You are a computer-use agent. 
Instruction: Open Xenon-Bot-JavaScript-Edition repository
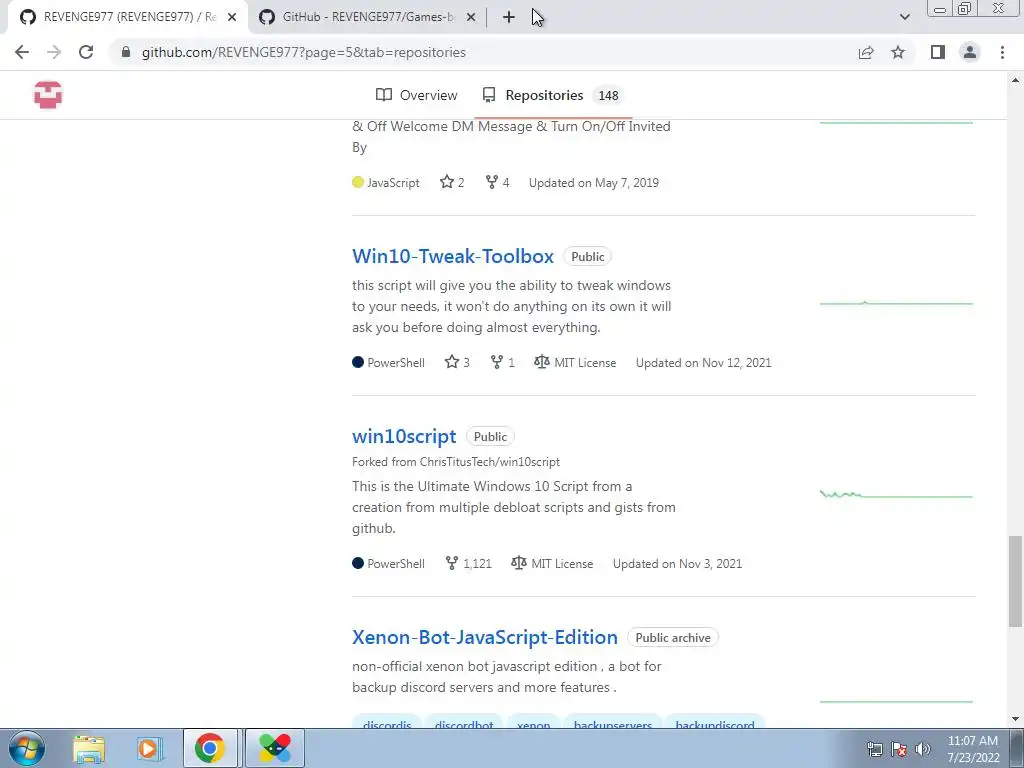485,637
